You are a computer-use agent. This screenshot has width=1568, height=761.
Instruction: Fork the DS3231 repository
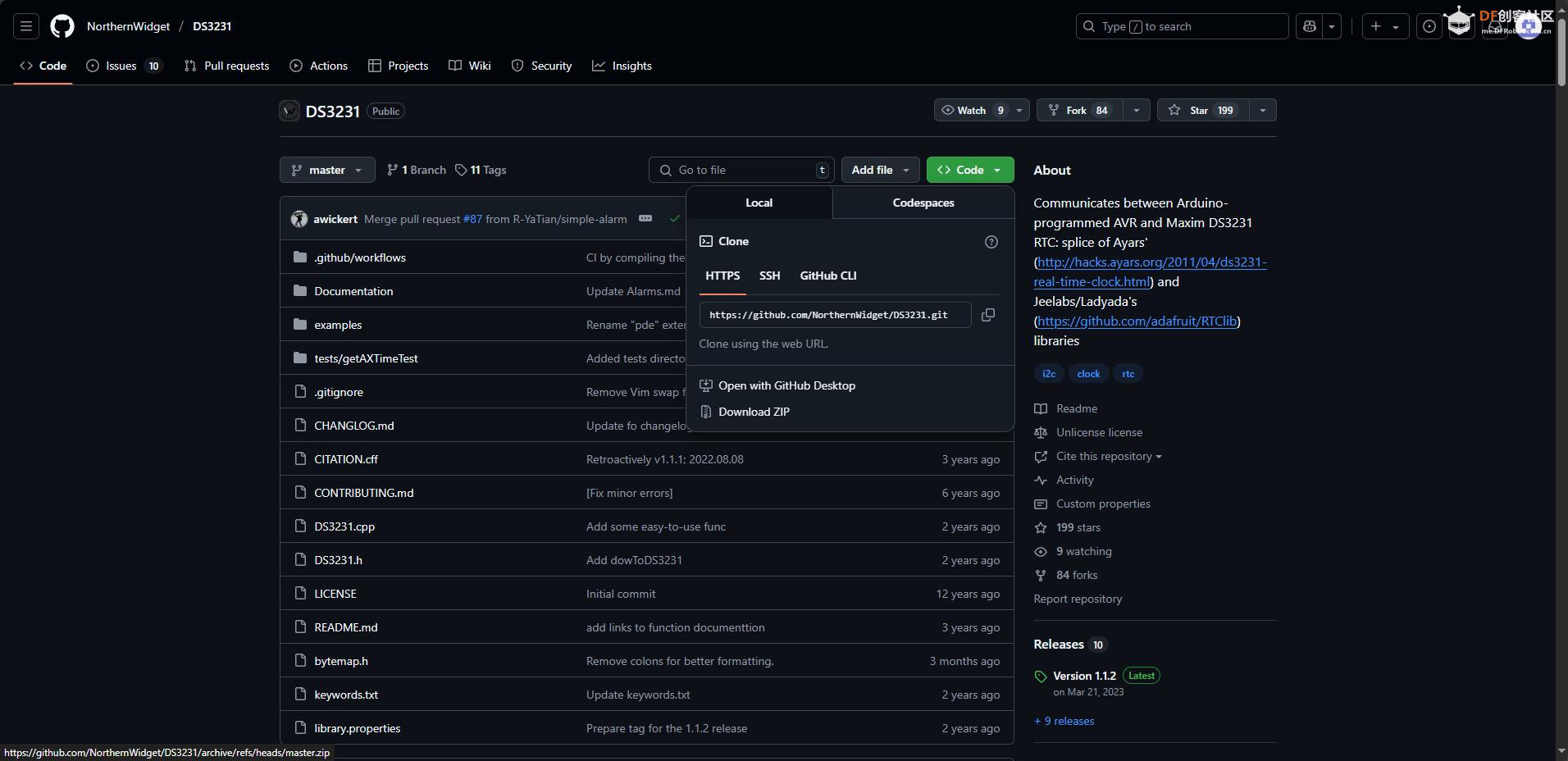click(x=1079, y=110)
